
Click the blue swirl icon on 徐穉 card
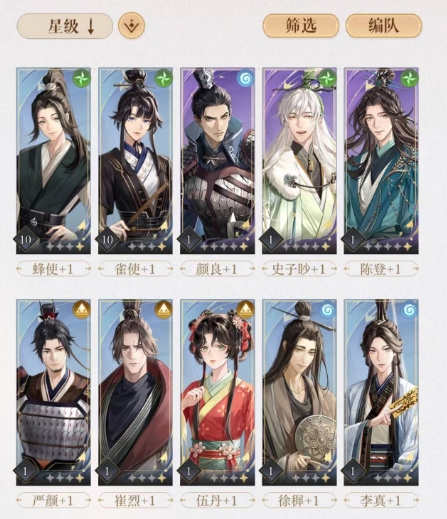(328, 310)
